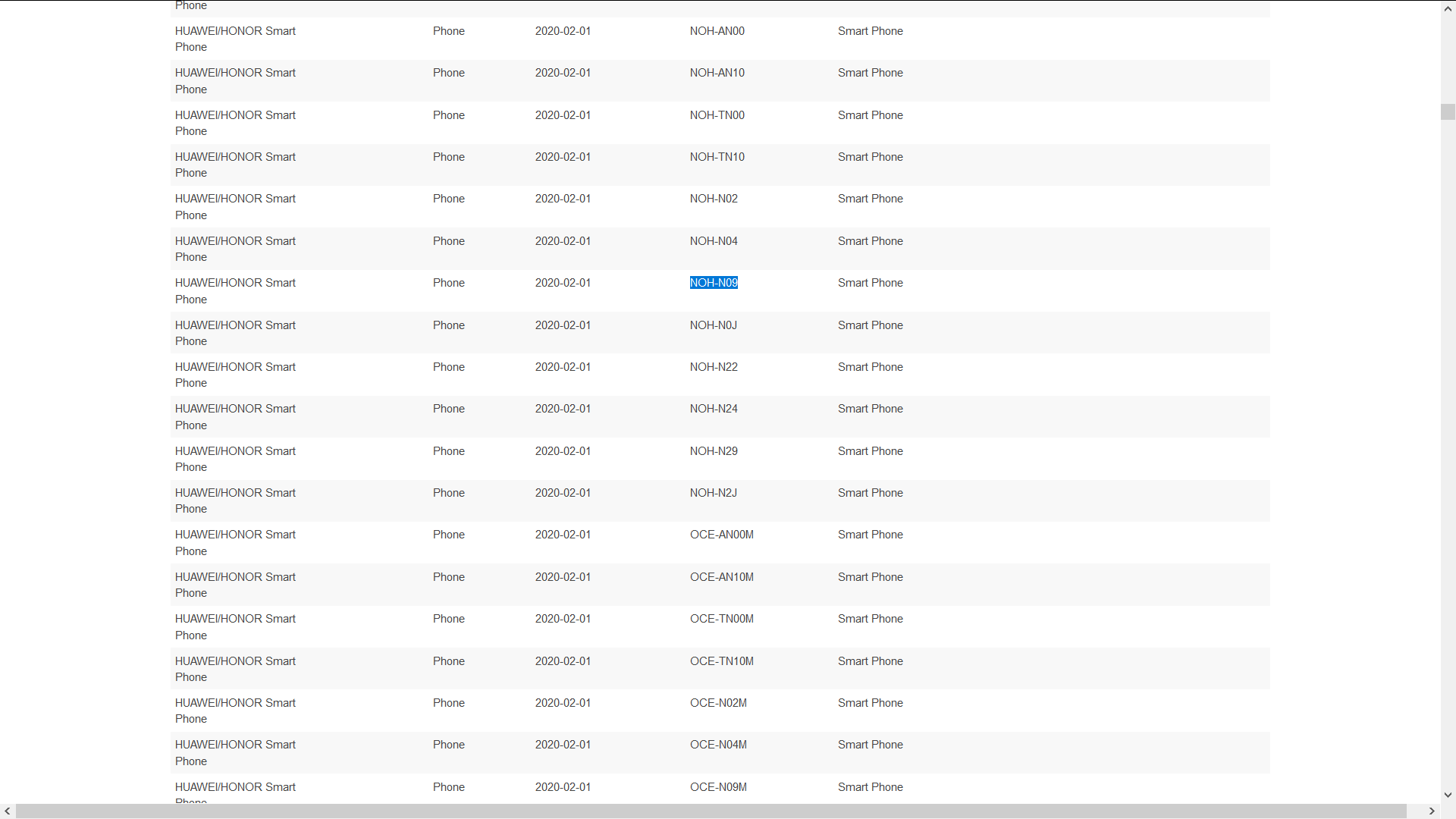Click Phone category in NOH-TN00 row

pos(449,115)
